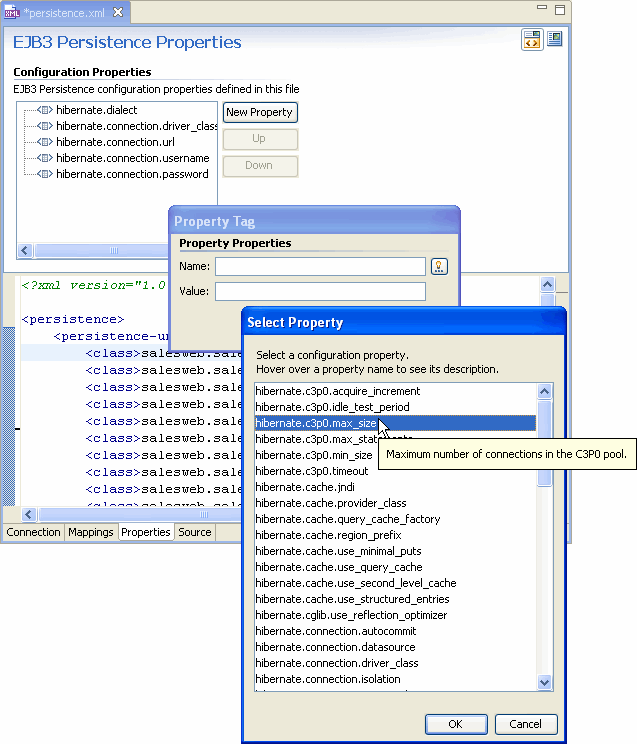Click the hibernate.connection.driver_class property icon
637x744 pixels.
45,126
